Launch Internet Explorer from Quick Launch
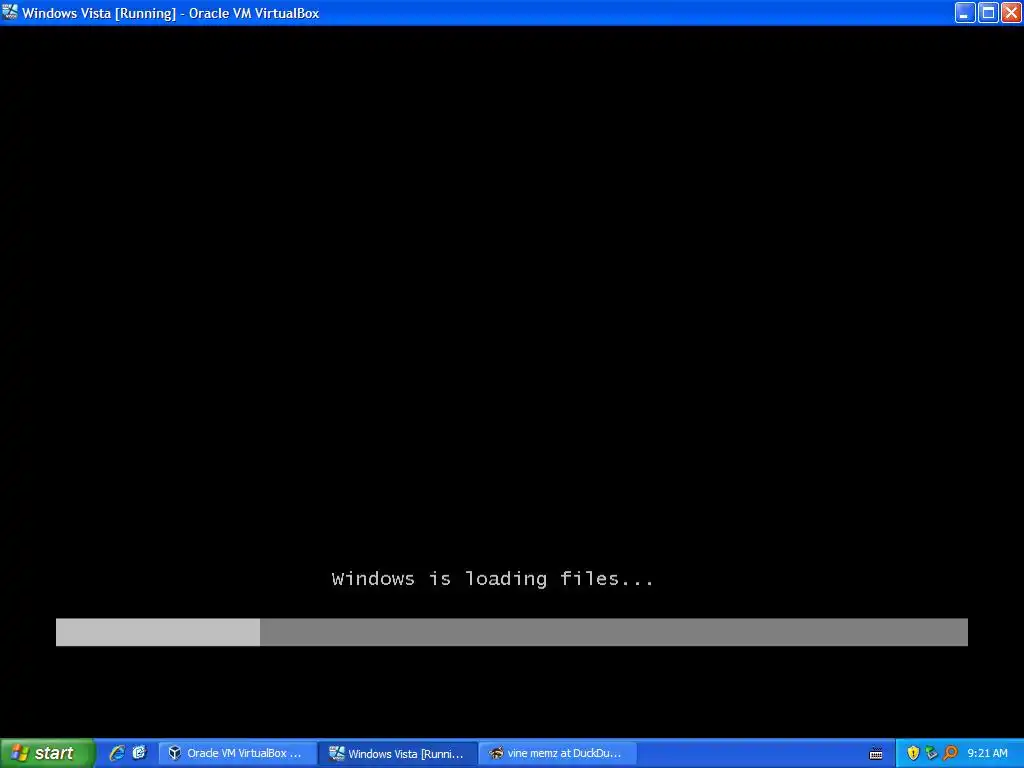 tap(117, 753)
